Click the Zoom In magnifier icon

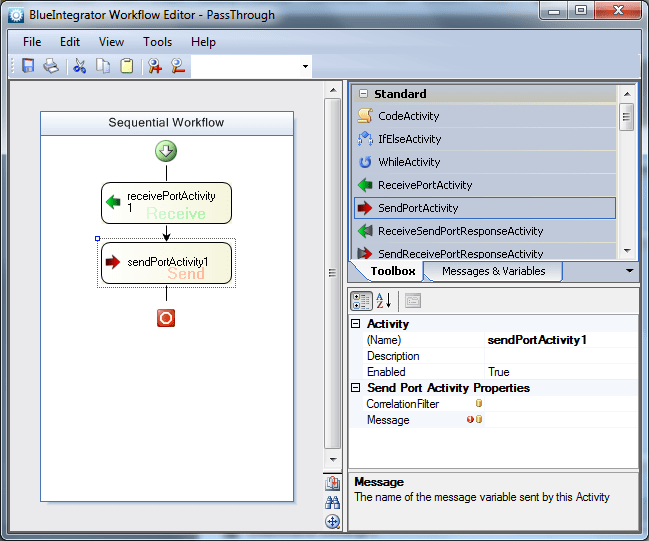click(x=155, y=66)
